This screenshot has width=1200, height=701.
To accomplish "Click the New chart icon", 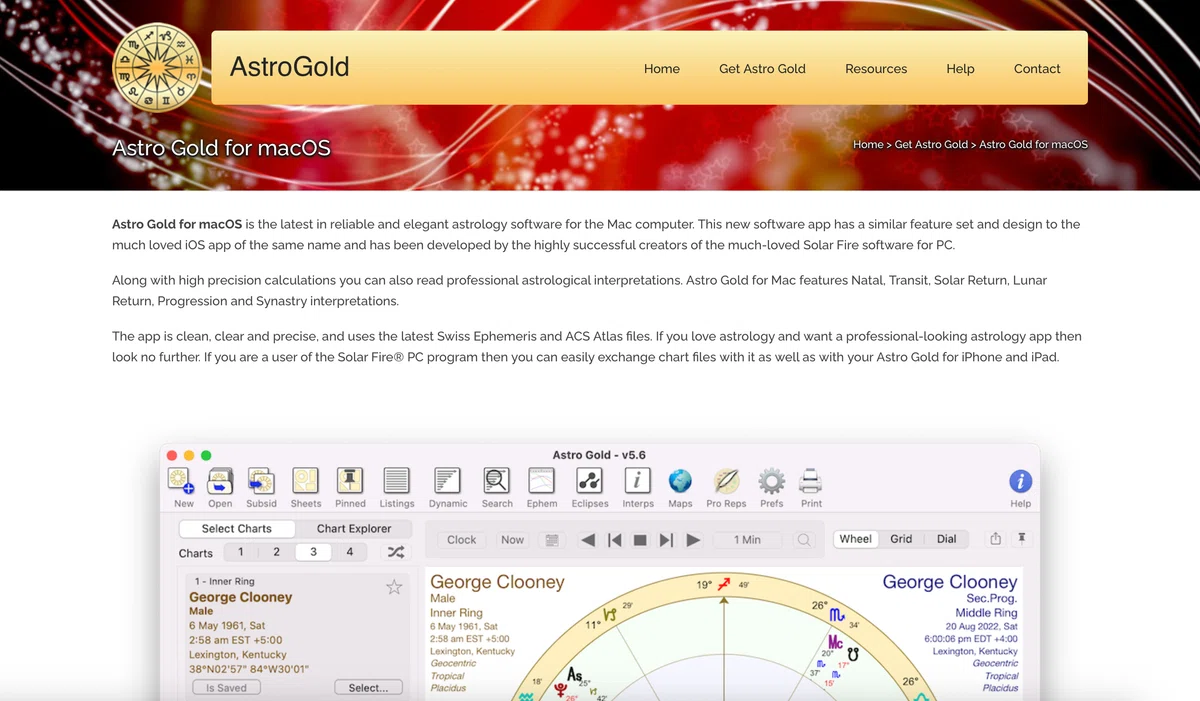I will click(183, 482).
